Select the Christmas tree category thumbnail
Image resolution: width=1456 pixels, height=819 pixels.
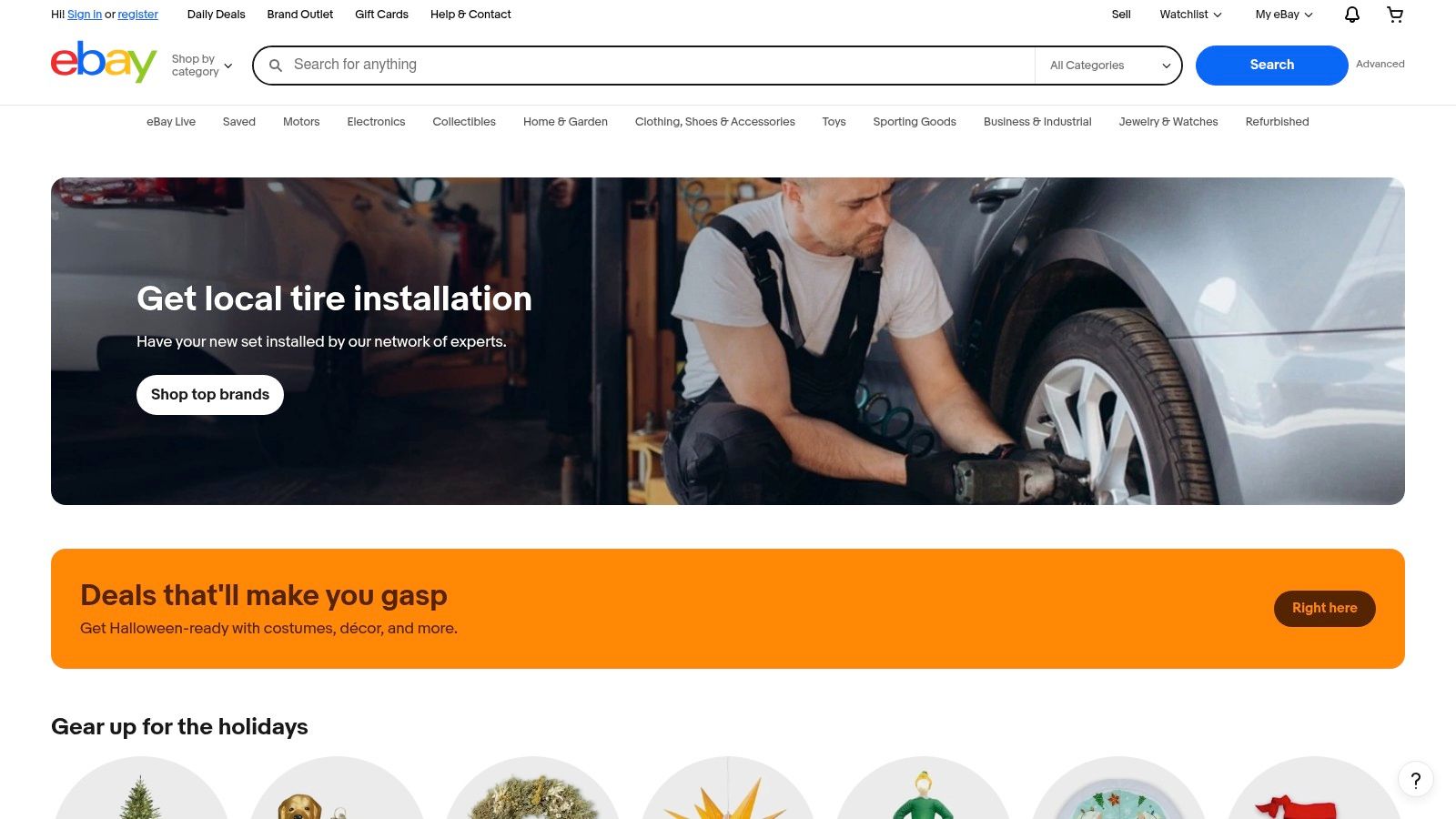[x=141, y=792]
